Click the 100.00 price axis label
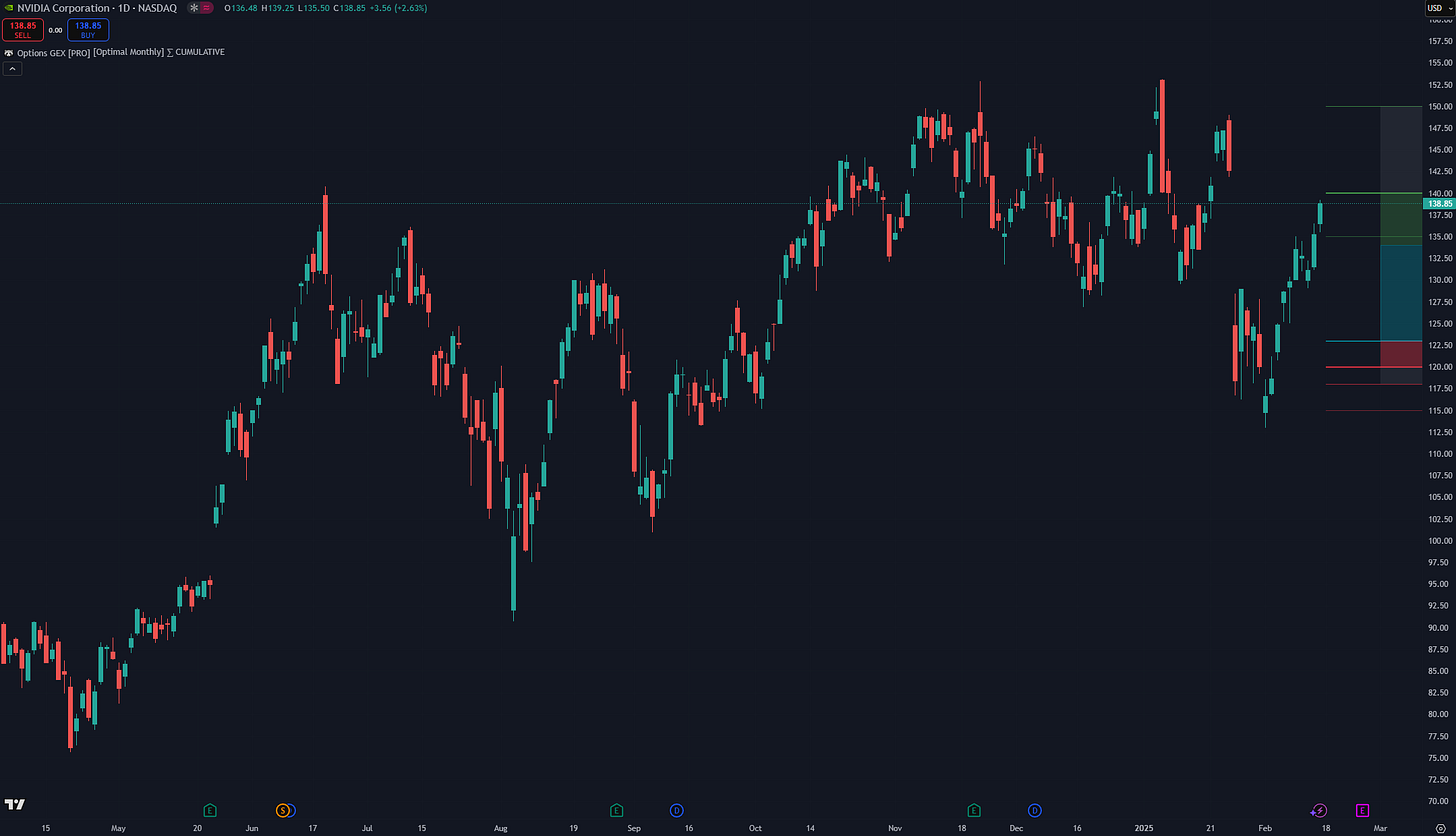Screen dimensions: 1456x836 pyautogui.click(x=1440, y=541)
